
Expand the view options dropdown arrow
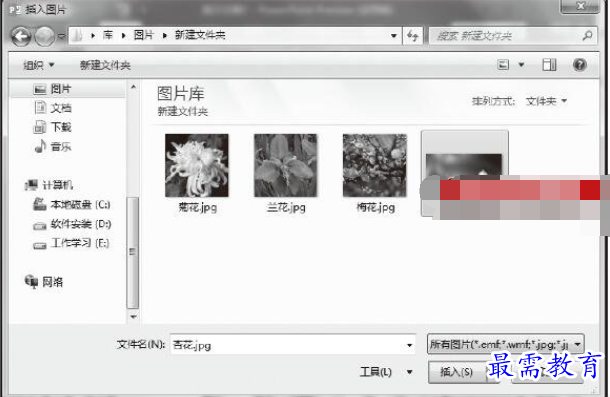click(x=521, y=65)
